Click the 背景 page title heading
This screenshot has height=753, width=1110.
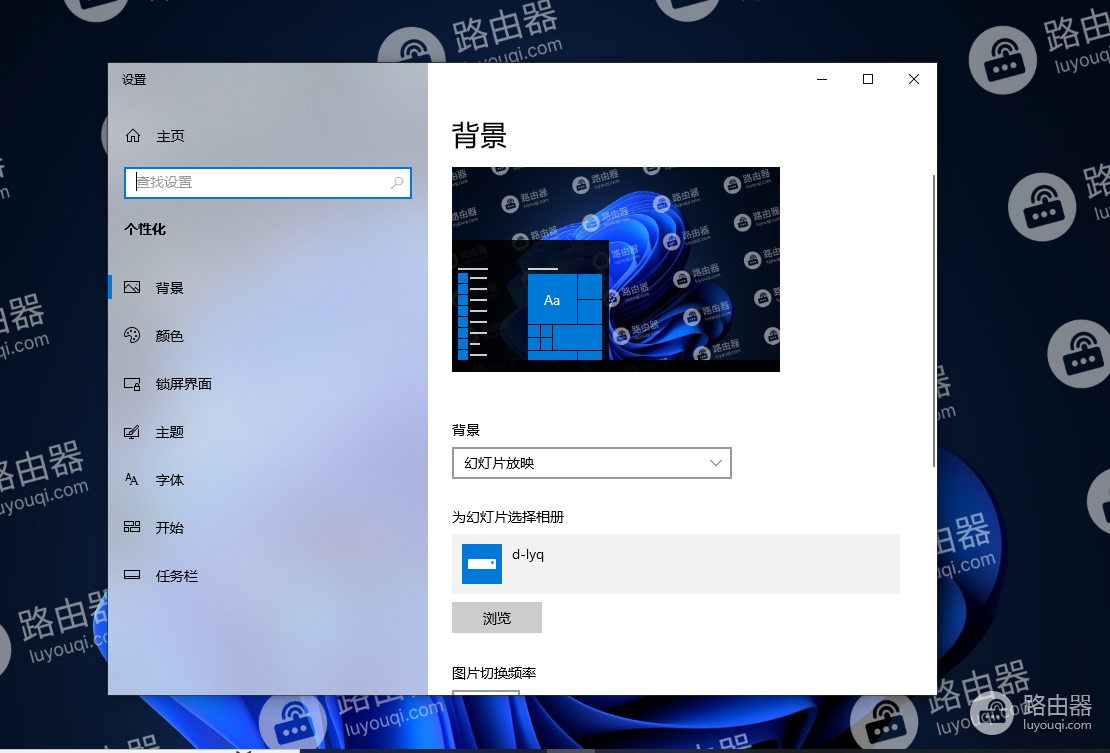click(x=479, y=135)
